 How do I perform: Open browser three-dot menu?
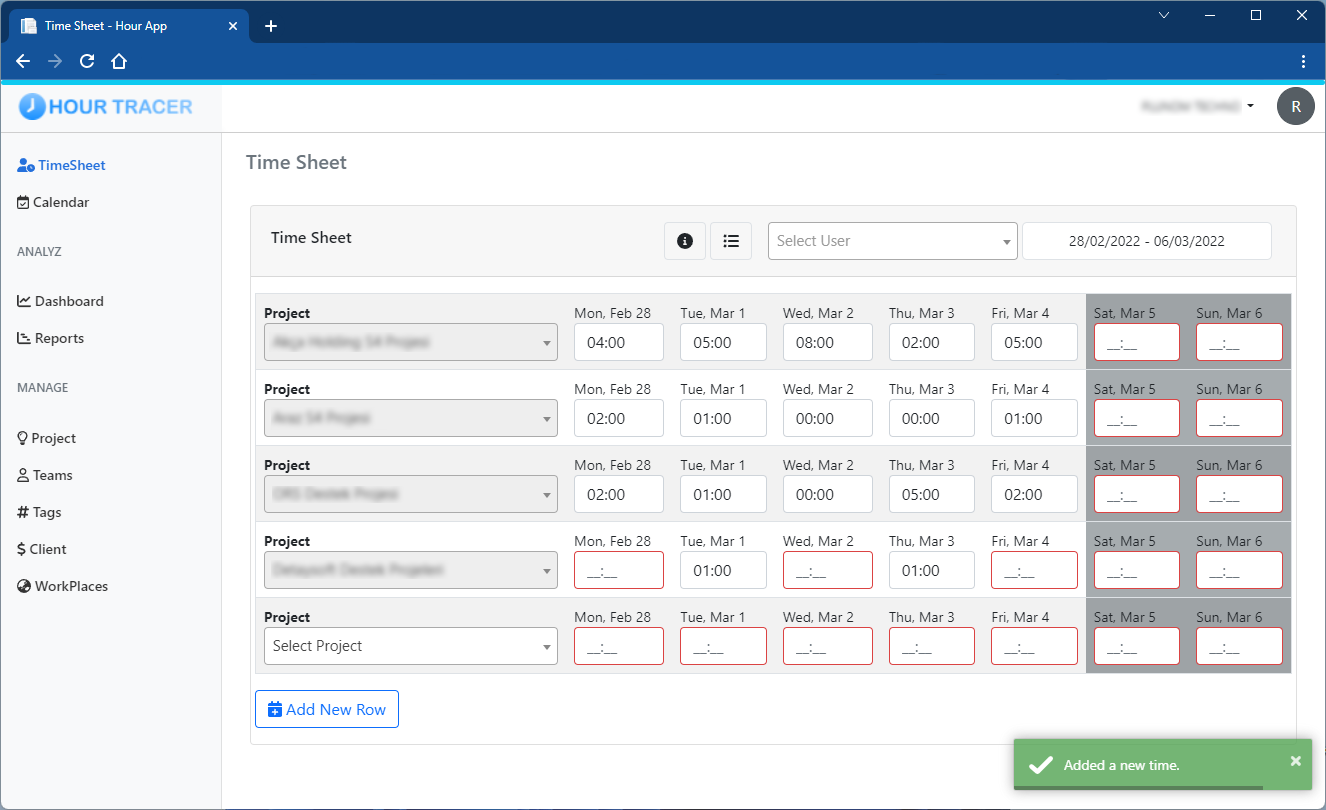click(x=1303, y=61)
